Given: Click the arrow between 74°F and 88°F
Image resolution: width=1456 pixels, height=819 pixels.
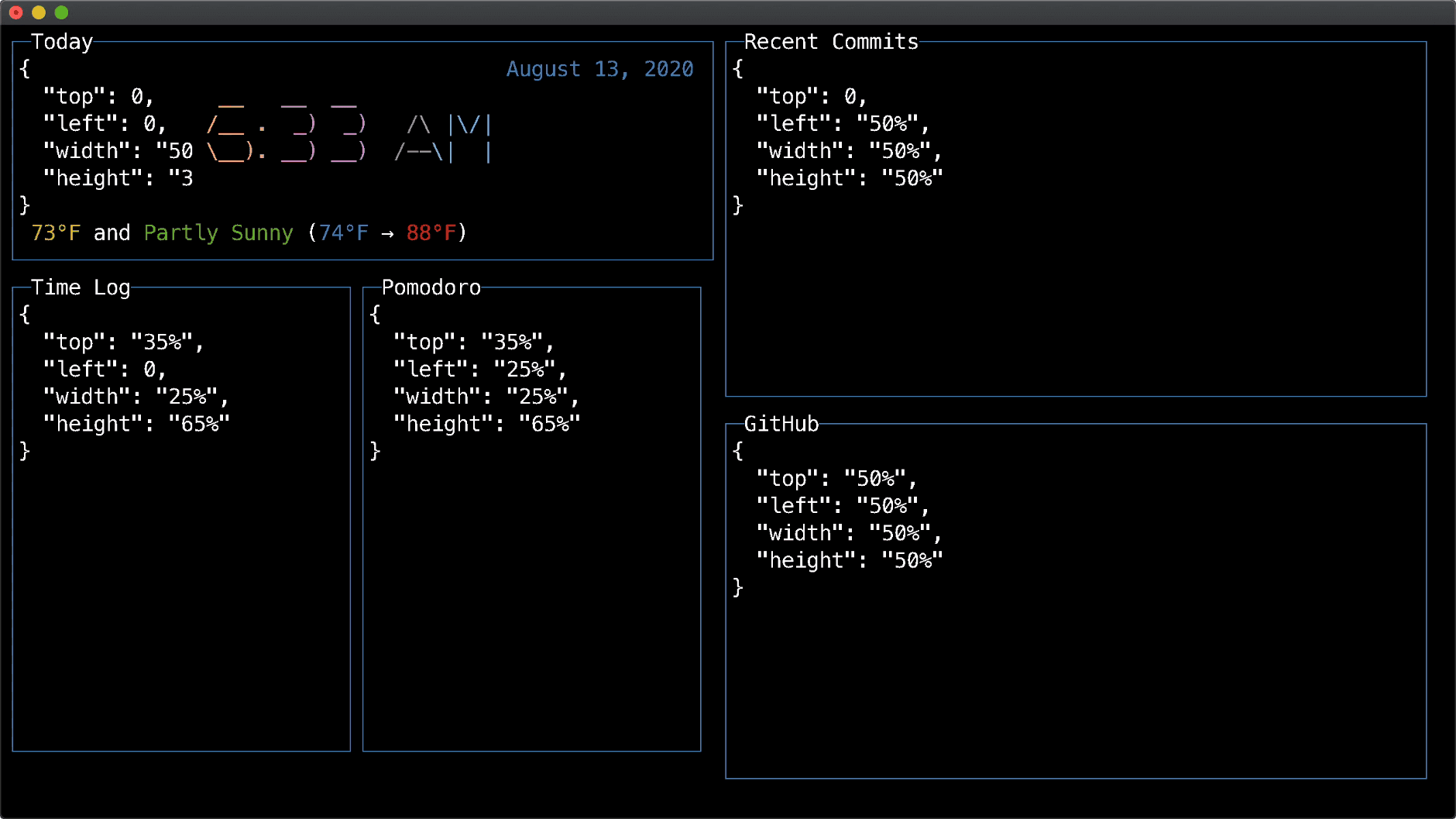Looking at the screenshot, I should (x=387, y=232).
